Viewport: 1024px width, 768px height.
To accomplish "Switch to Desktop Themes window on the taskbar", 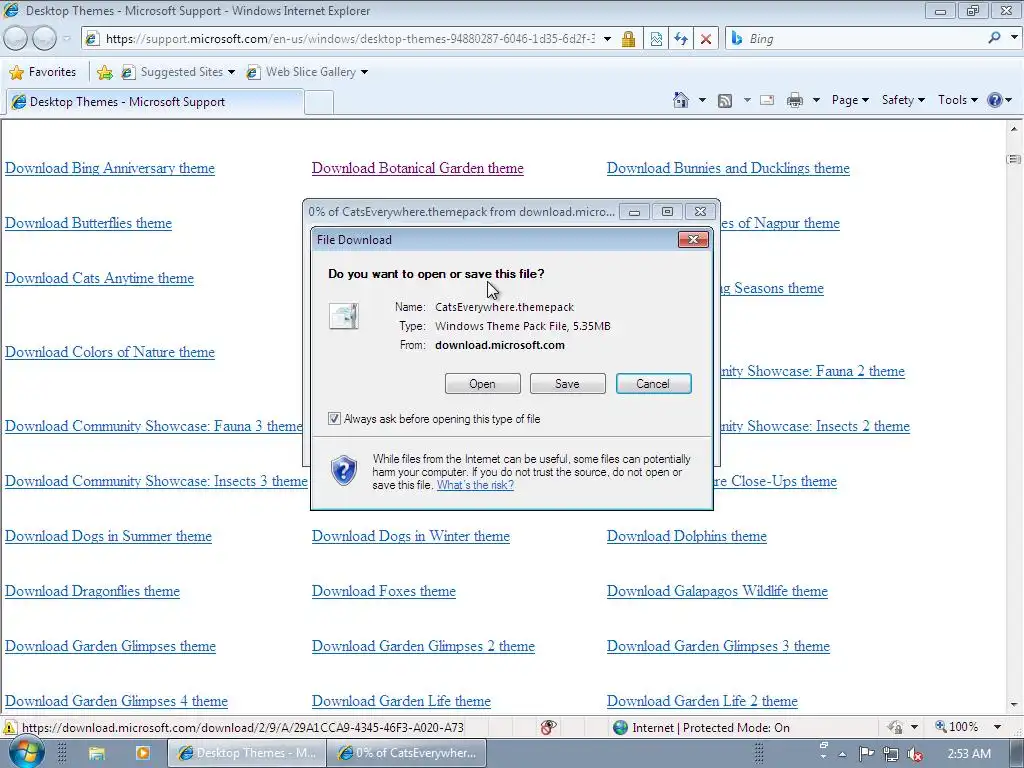I will 248,753.
